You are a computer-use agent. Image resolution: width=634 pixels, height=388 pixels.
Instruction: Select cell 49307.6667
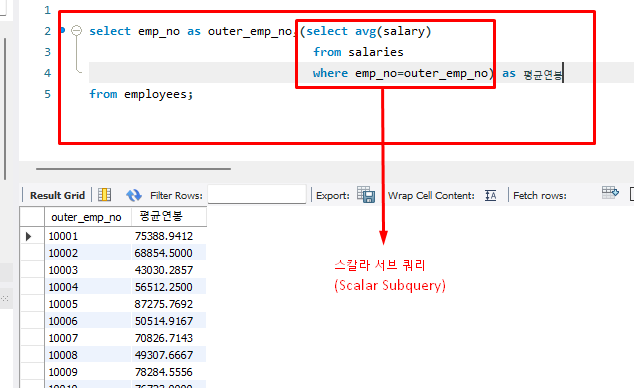pyautogui.click(x=169, y=355)
